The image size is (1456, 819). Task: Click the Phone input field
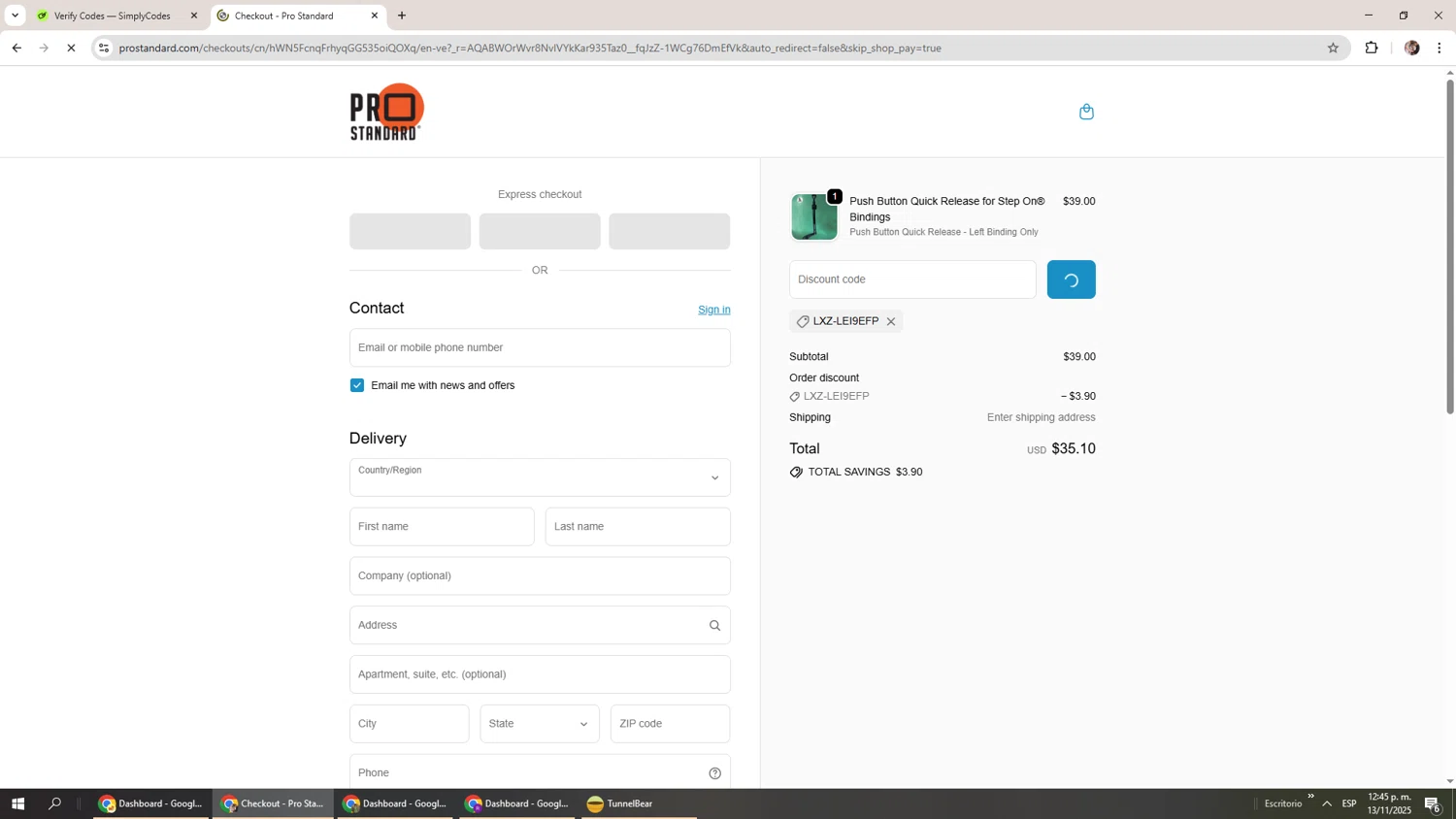tap(540, 772)
